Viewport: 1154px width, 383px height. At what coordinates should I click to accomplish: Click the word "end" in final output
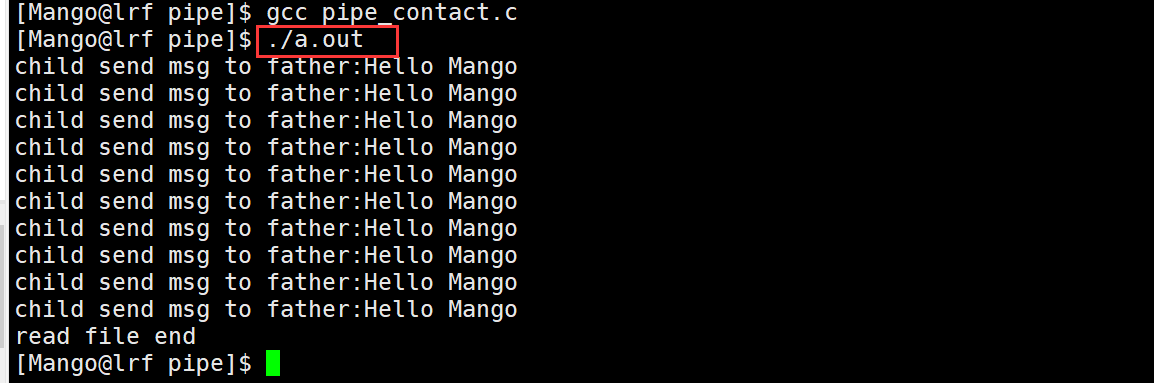coord(175,337)
